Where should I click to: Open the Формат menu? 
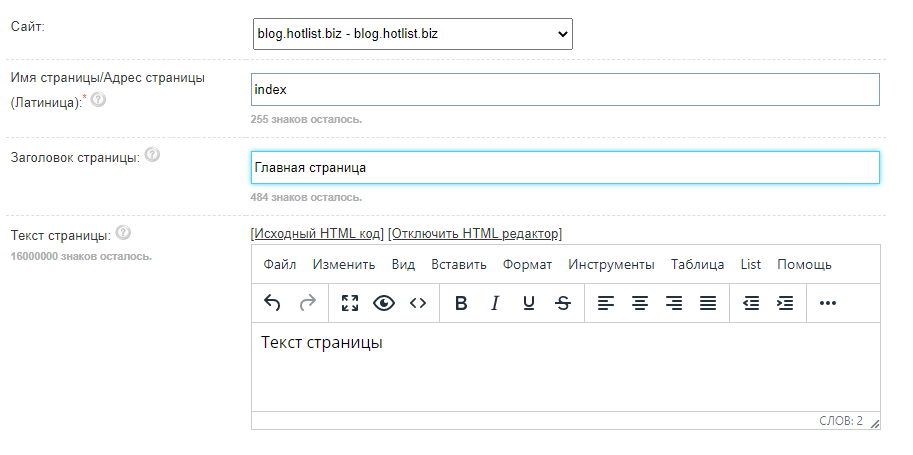[x=527, y=264]
